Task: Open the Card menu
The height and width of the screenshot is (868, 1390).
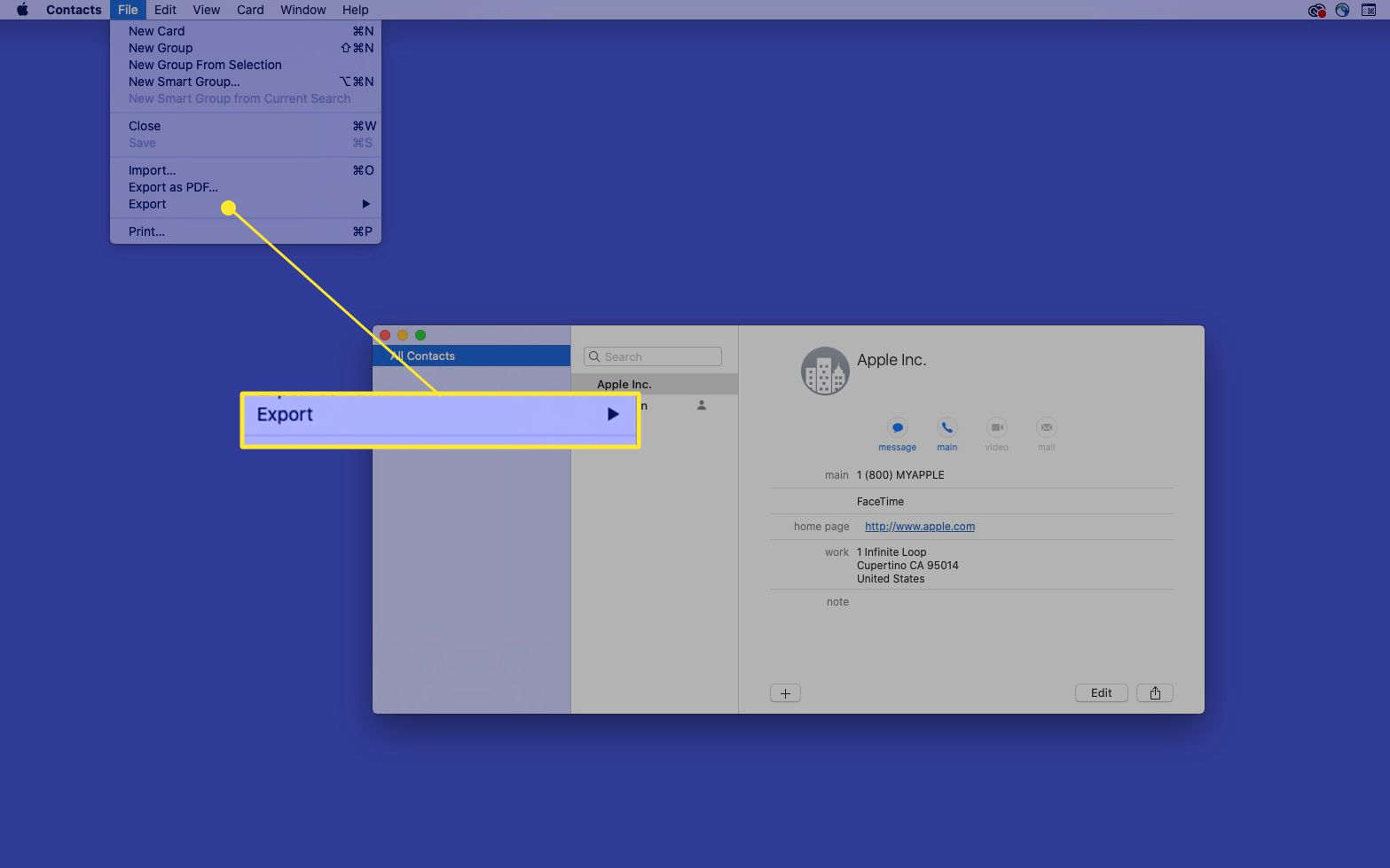Action: click(x=250, y=10)
